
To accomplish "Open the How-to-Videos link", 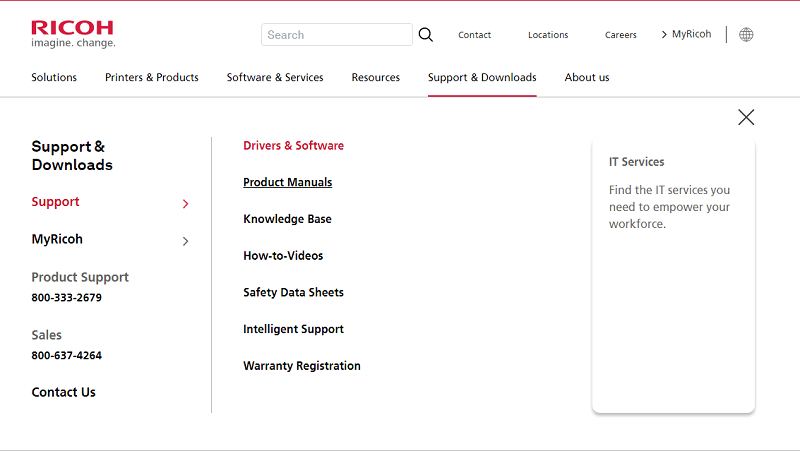I will tap(283, 256).
